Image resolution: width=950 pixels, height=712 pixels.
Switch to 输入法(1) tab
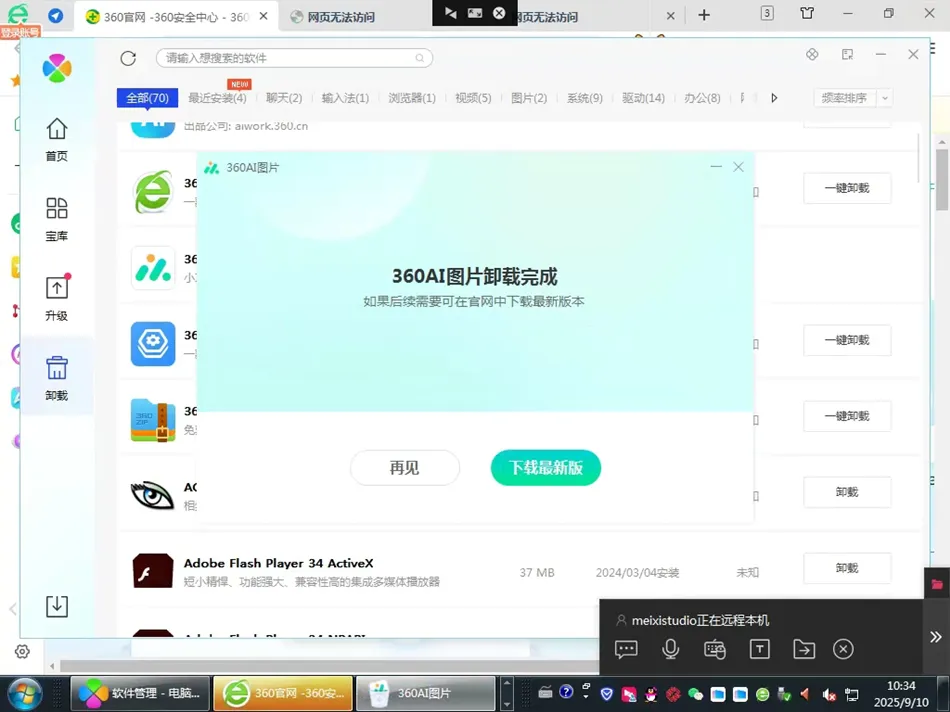[x=345, y=98]
